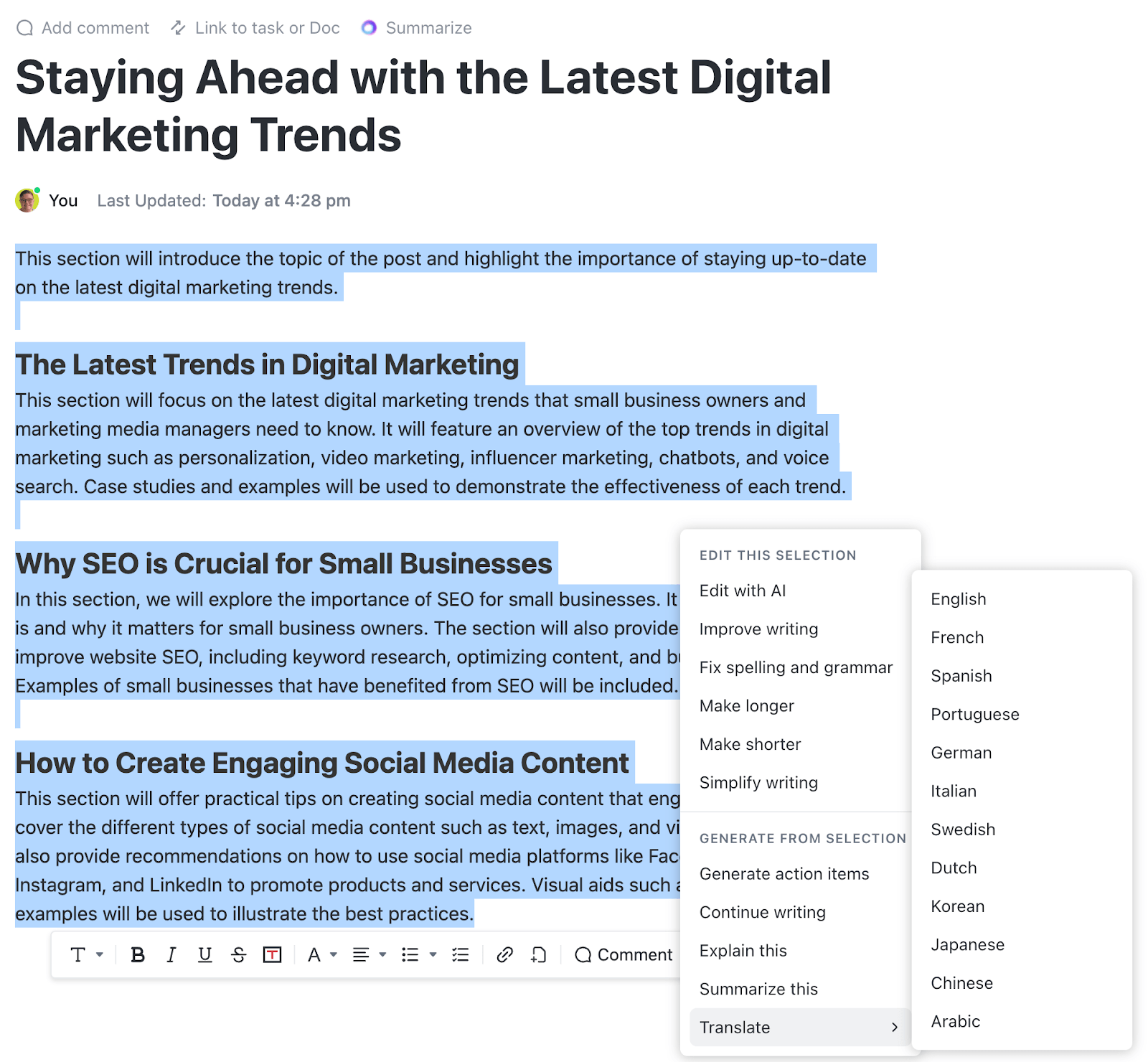Apply strikethrough to selection

pyautogui.click(x=238, y=954)
